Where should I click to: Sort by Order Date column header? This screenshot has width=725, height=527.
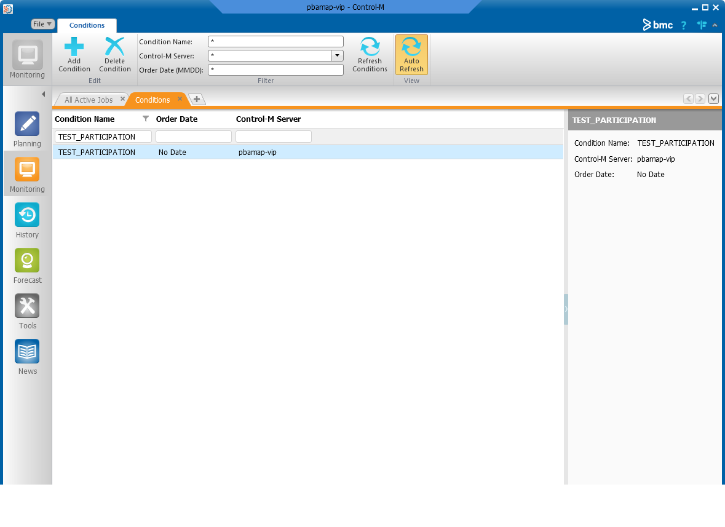pos(177,119)
